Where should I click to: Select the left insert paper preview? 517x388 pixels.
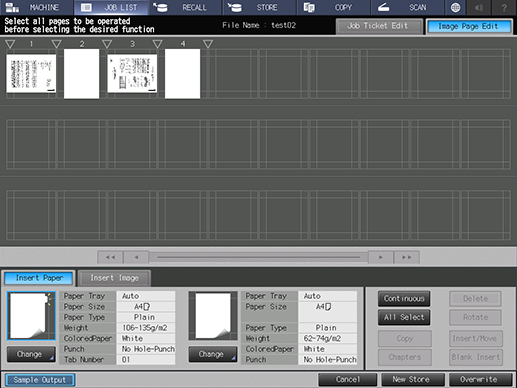click(31, 316)
